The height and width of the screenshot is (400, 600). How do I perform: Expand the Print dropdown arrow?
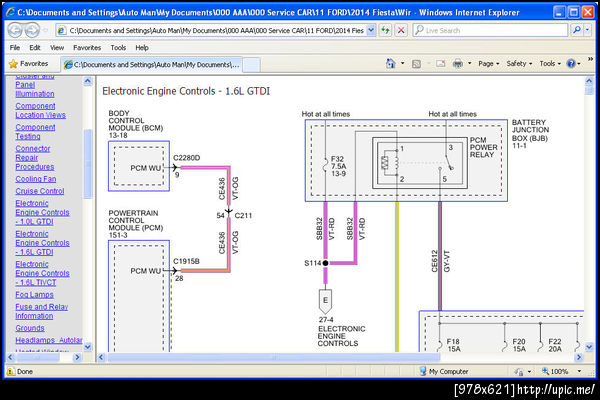pos(470,64)
